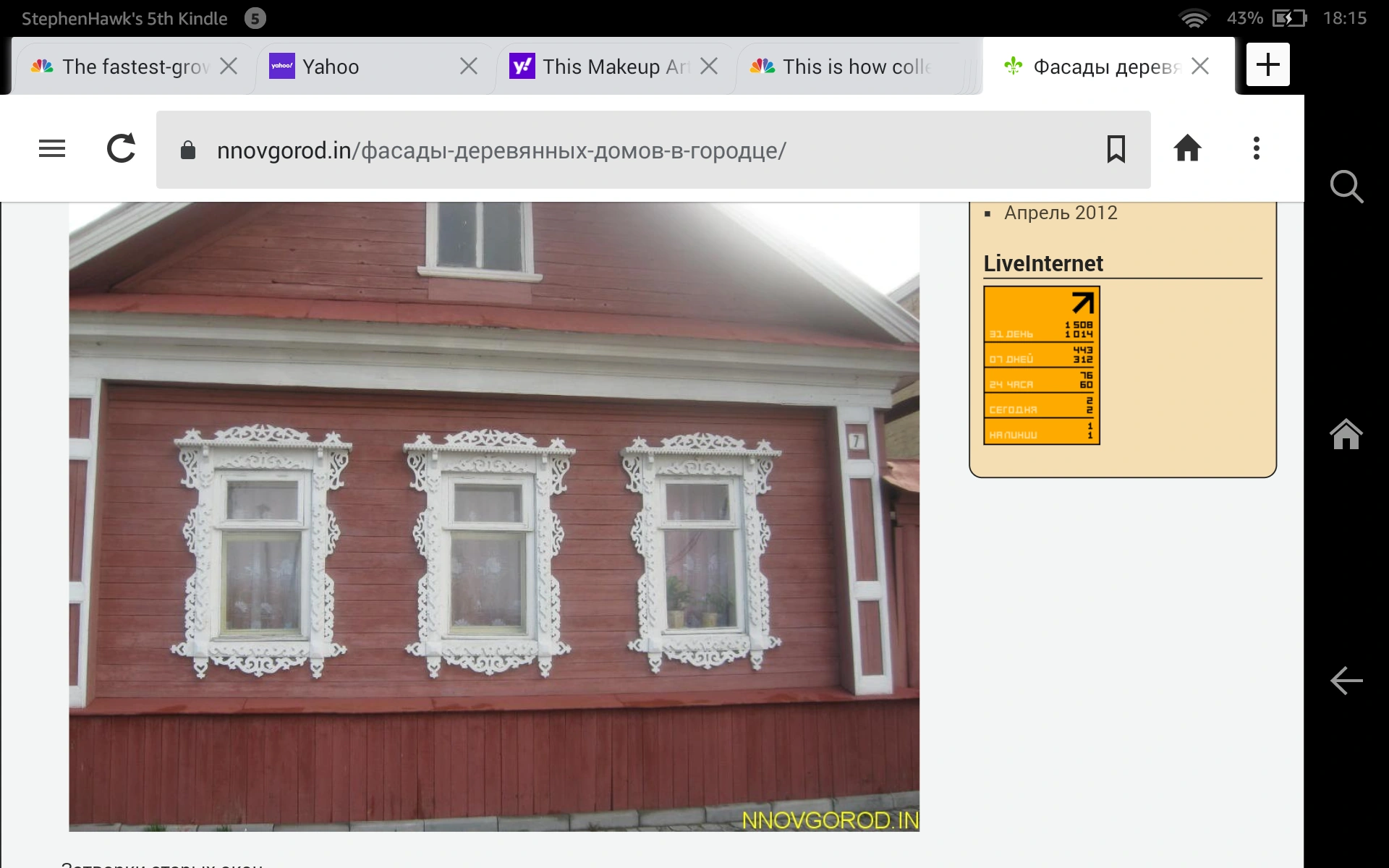The height and width of the screenshot is (868, 1389).
Task: Select the This is how colle tab
Action: tap(856, 67)
